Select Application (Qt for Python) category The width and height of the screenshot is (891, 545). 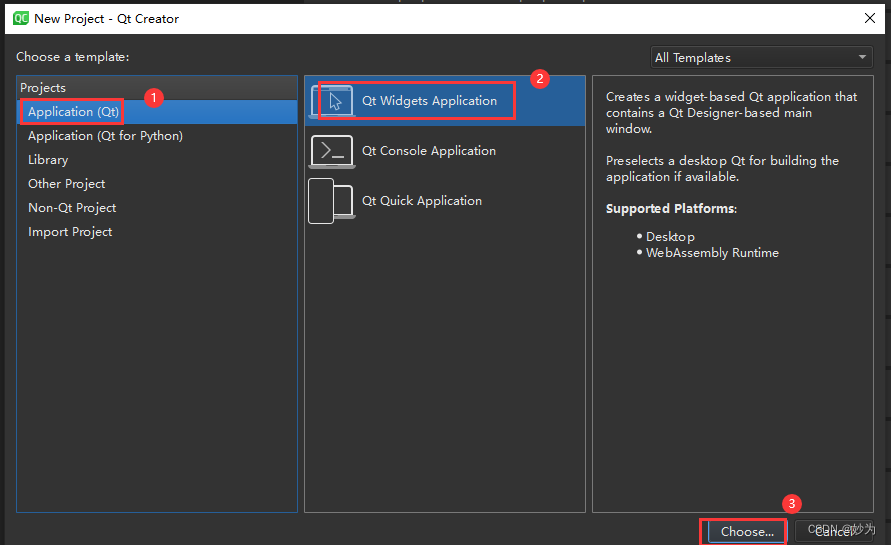[157, 136]
